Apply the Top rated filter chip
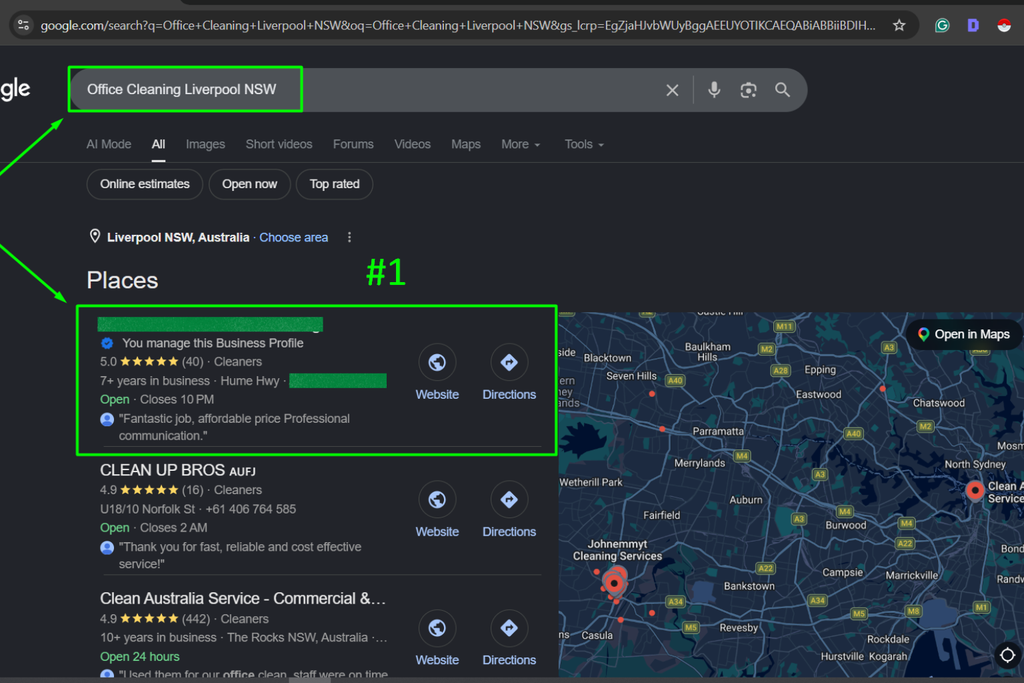The width and height of the screenshot is (1024, 683). [334, 184]
